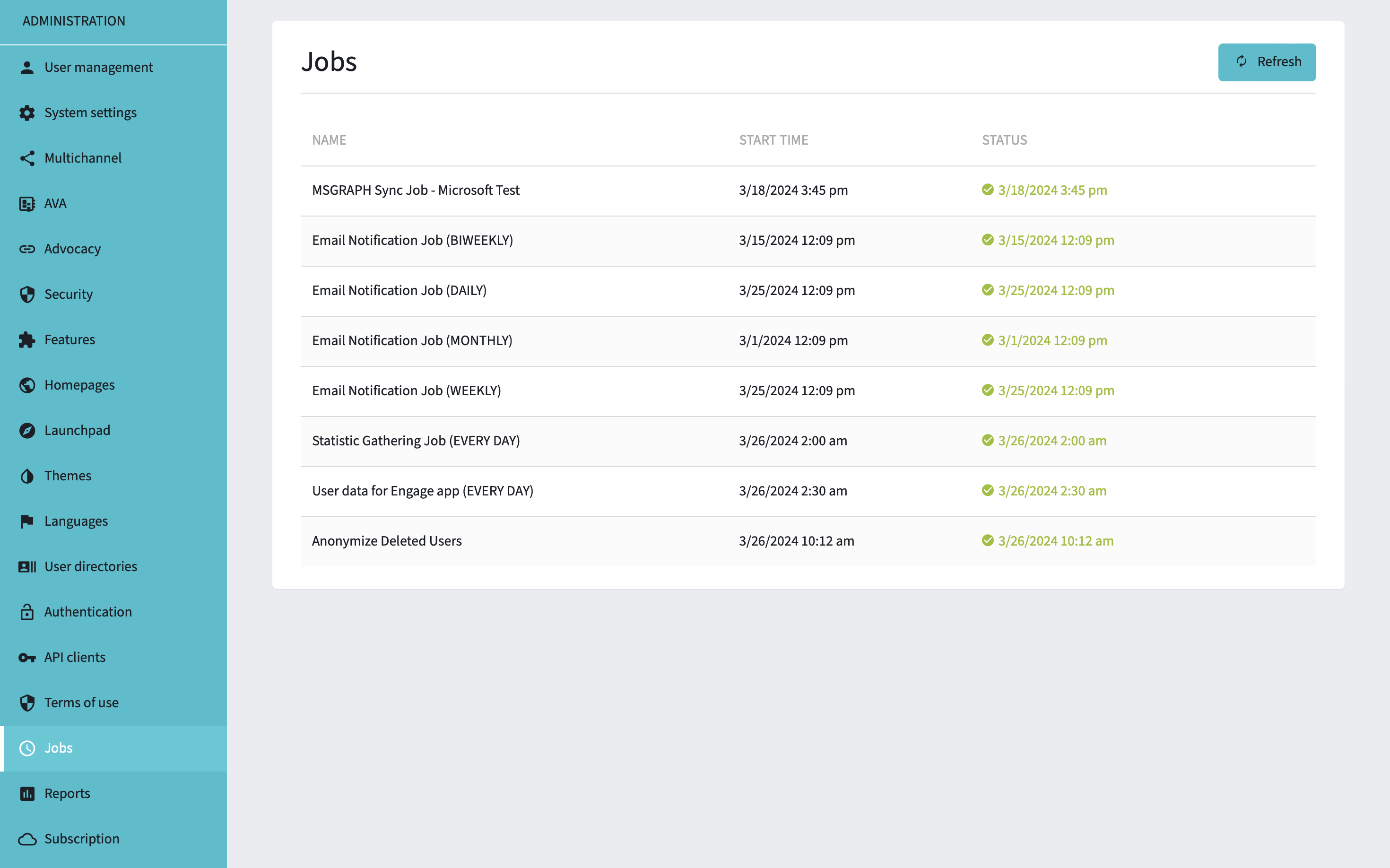Click the Launchpad compass icon
This screenshot has height=868, width=1390.
tap(27, 431)
